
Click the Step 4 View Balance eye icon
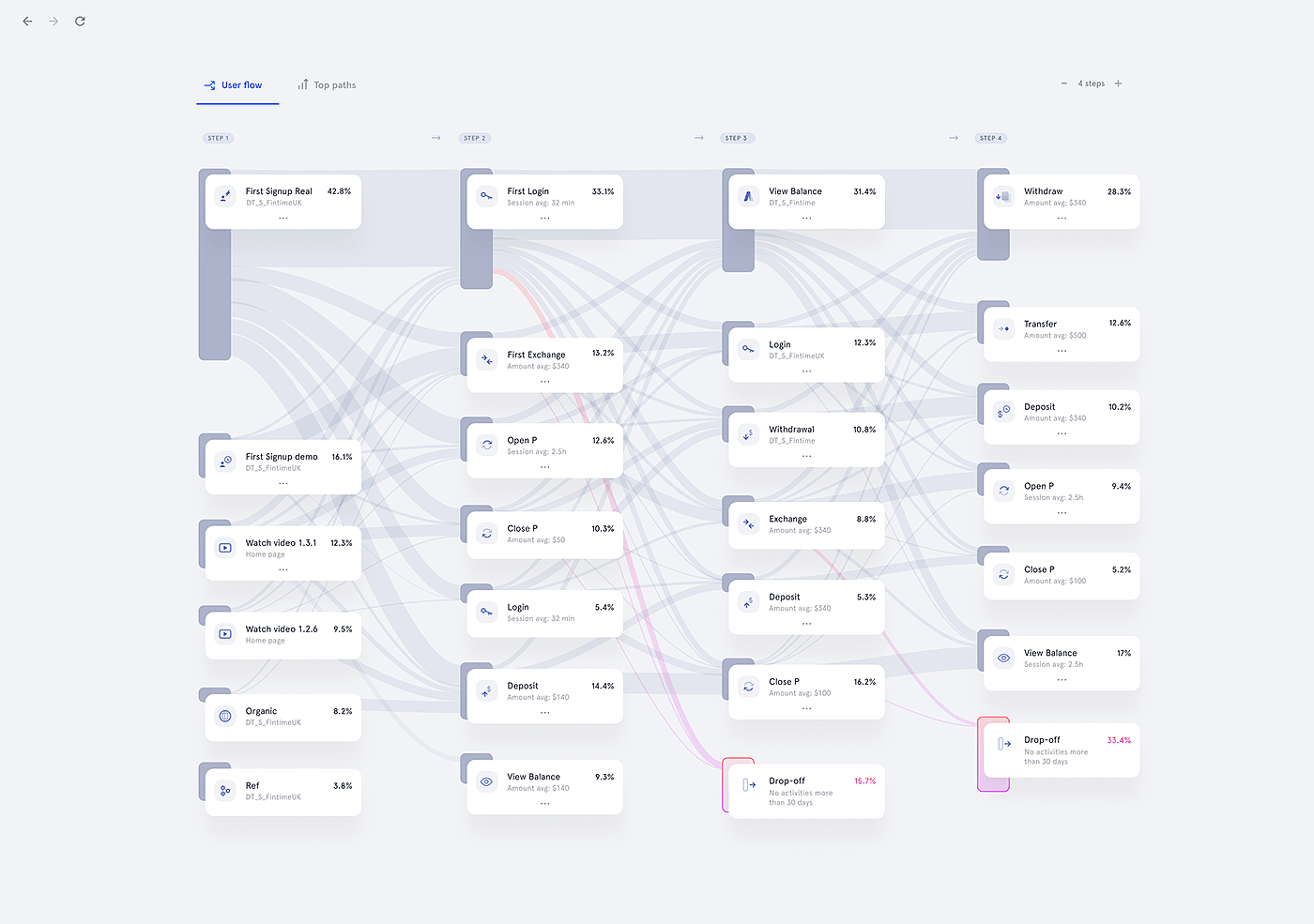click(1003, 658)
